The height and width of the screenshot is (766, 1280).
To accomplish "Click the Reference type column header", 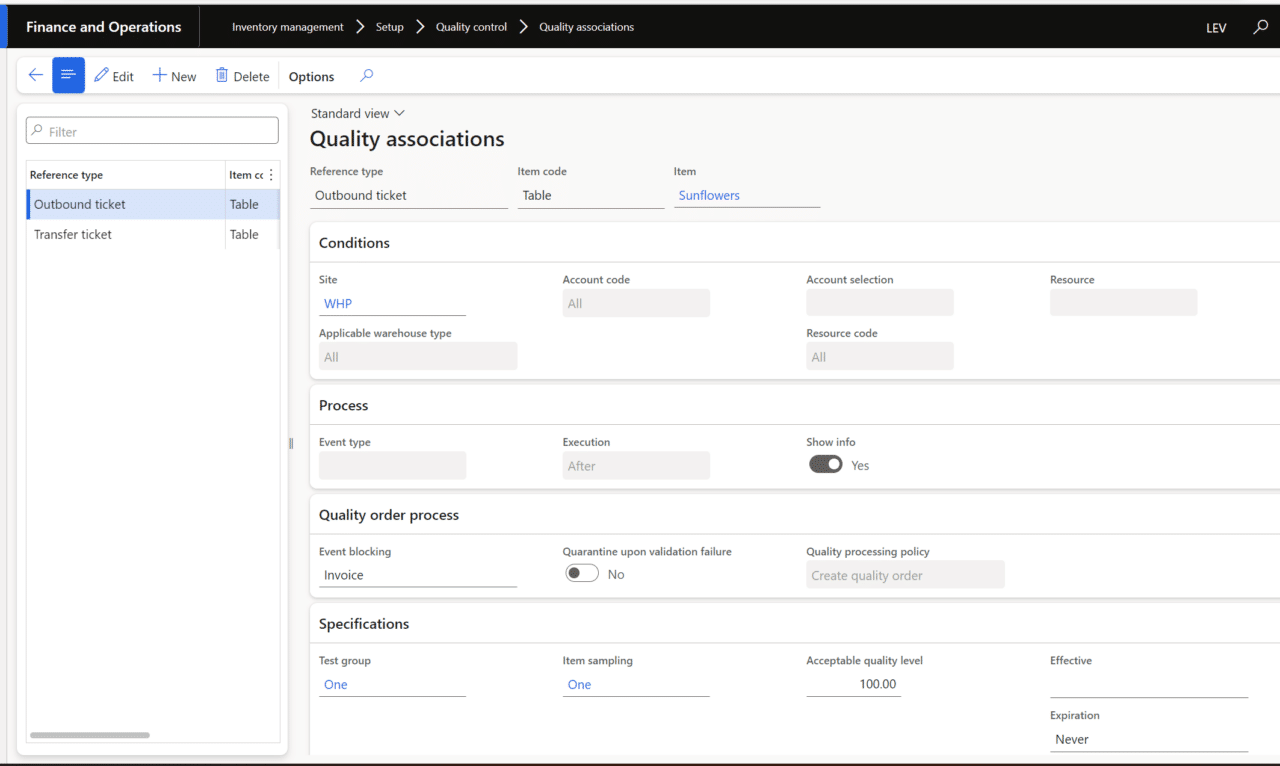I will 66,175.
